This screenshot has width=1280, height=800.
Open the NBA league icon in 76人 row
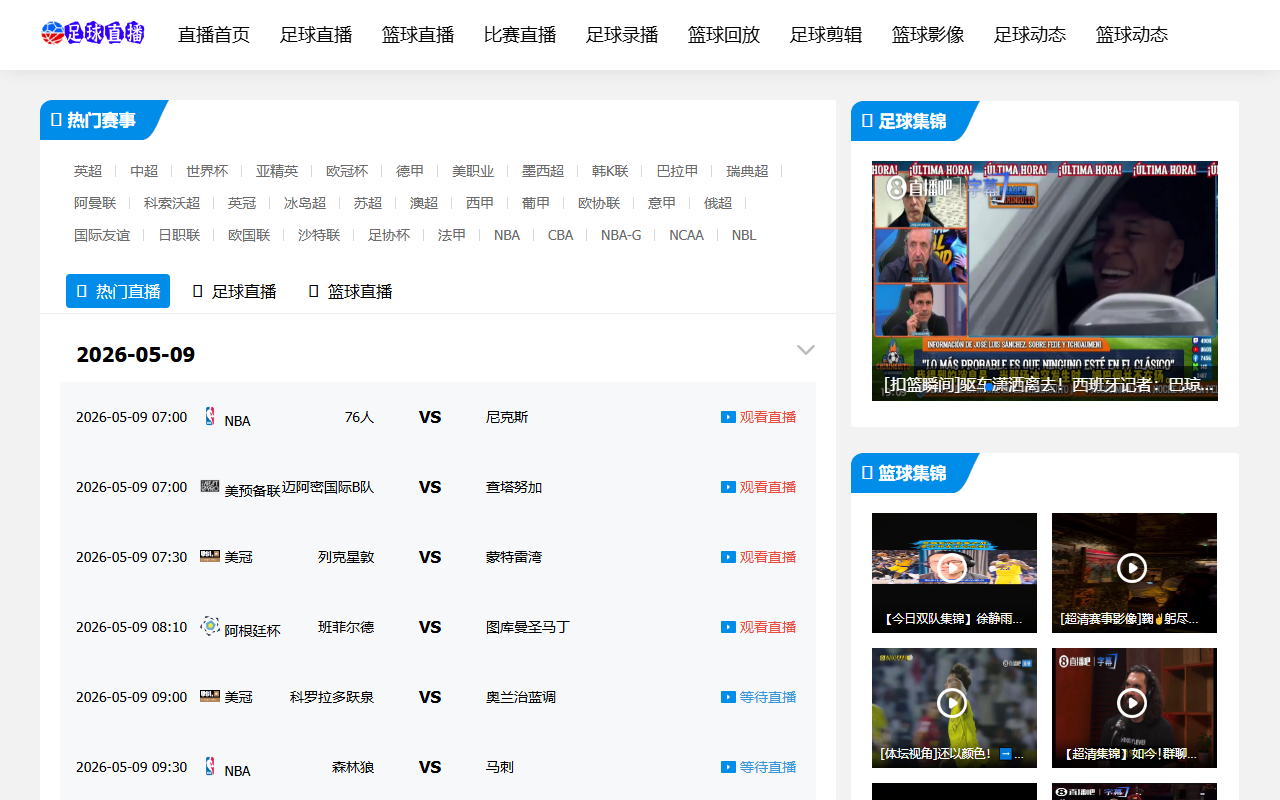[210, 416]
